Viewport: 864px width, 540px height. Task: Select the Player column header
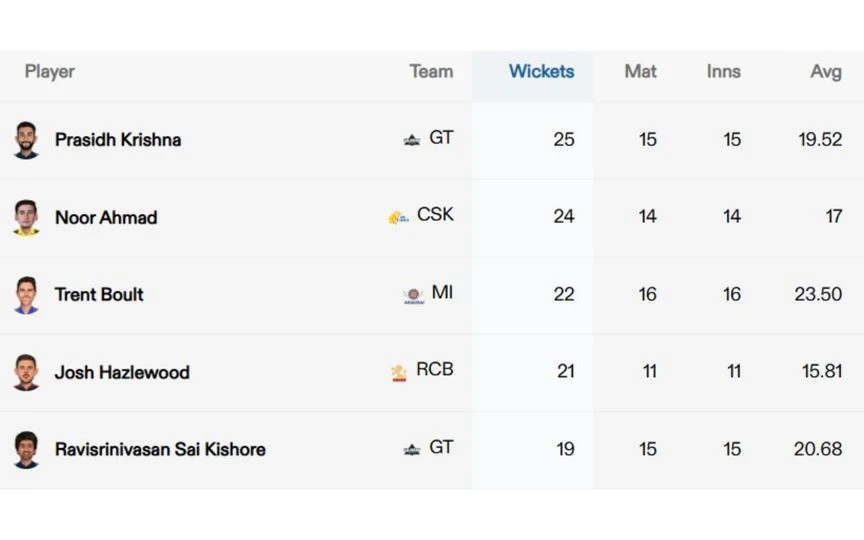click(x=50, y=72)
